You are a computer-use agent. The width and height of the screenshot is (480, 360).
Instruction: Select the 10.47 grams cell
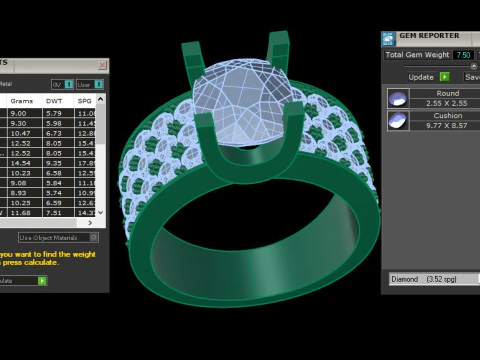pyautogui.click(x=25, y=133)
